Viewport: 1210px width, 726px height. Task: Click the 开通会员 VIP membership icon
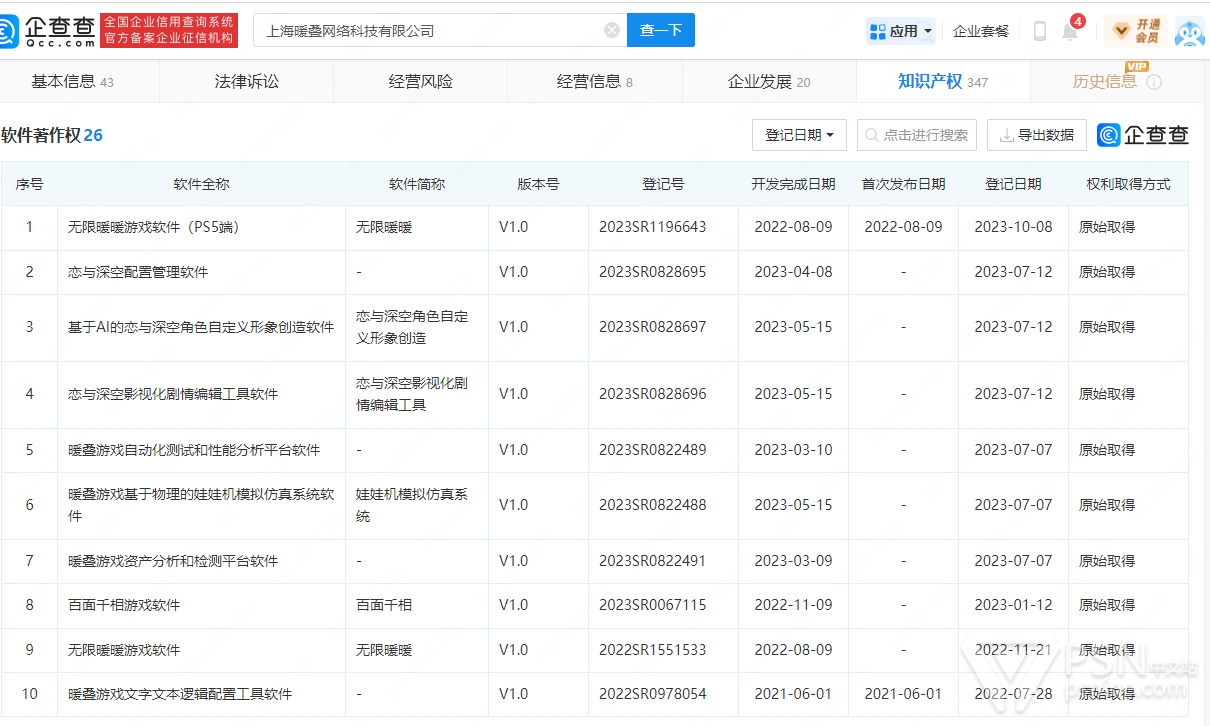[1135, 31]
